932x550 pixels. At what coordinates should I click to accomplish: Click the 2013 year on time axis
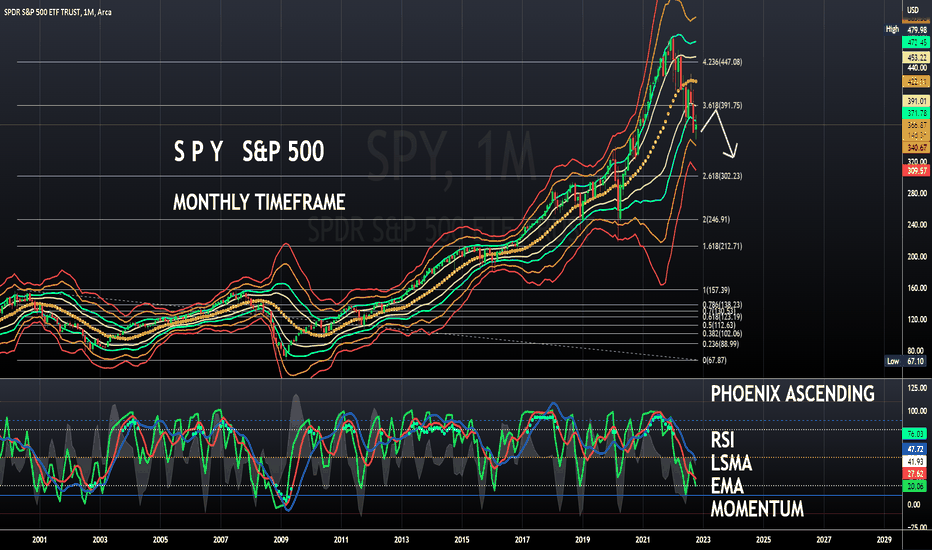[402, 540]
